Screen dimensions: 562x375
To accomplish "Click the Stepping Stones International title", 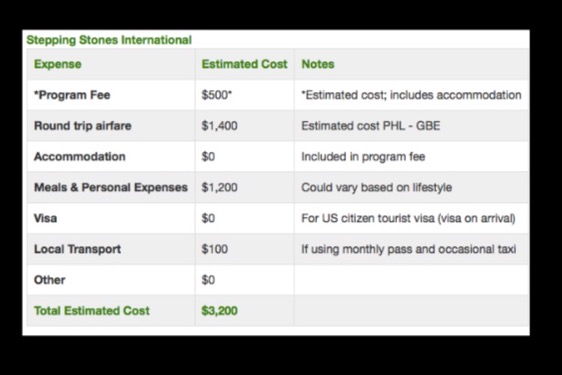I will coord(109,40).
